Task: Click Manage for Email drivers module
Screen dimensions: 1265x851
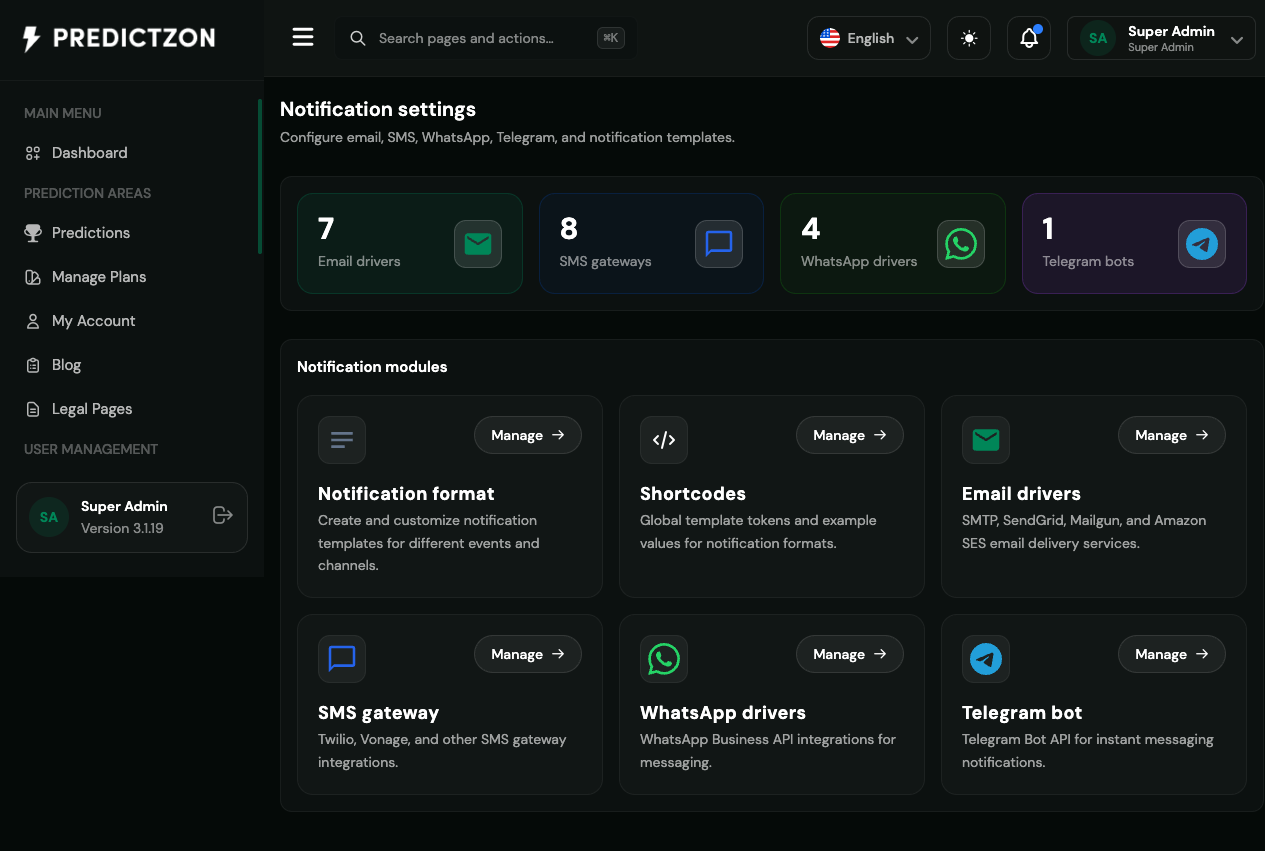Action: click(1172, 435)
